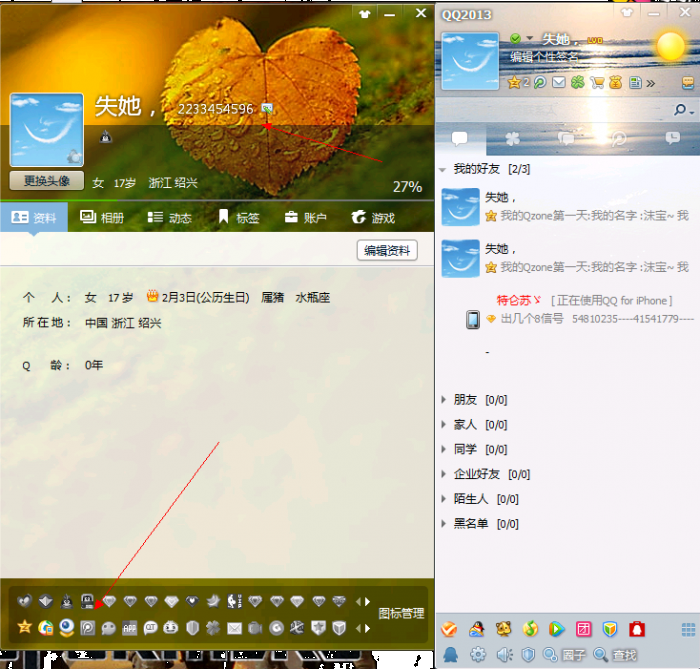Open the app manager grid icon

point(688,629)
